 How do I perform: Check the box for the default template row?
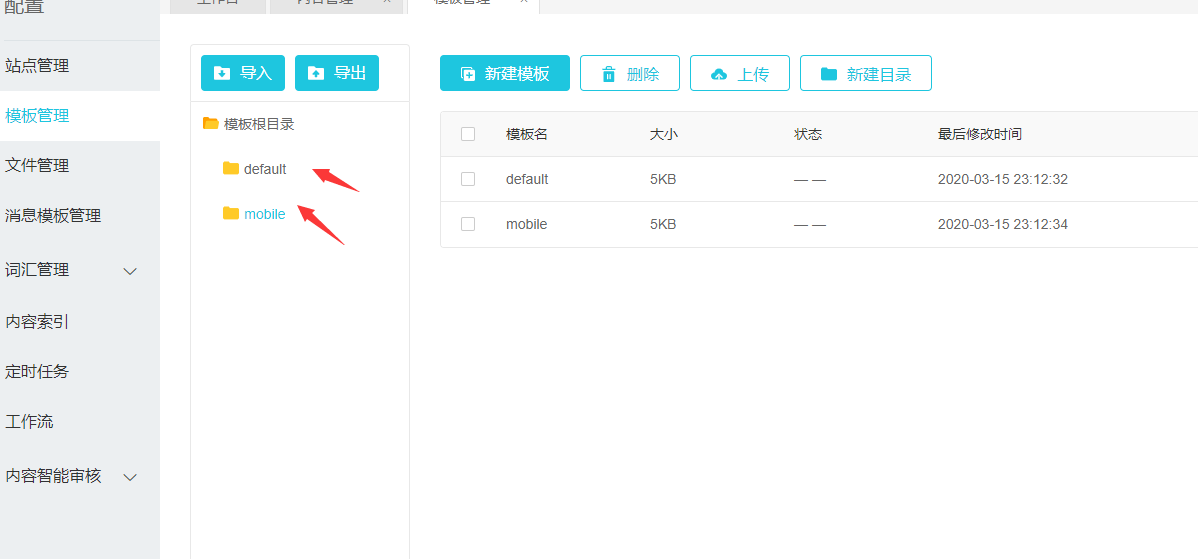tap(468, 179)
